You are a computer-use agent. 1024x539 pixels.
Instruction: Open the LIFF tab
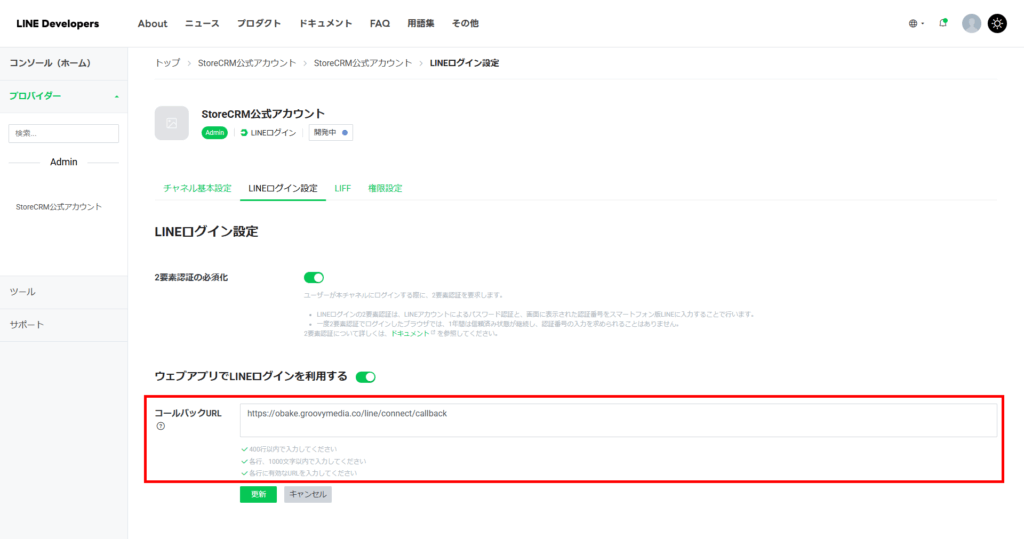click(x=342, y=188)
